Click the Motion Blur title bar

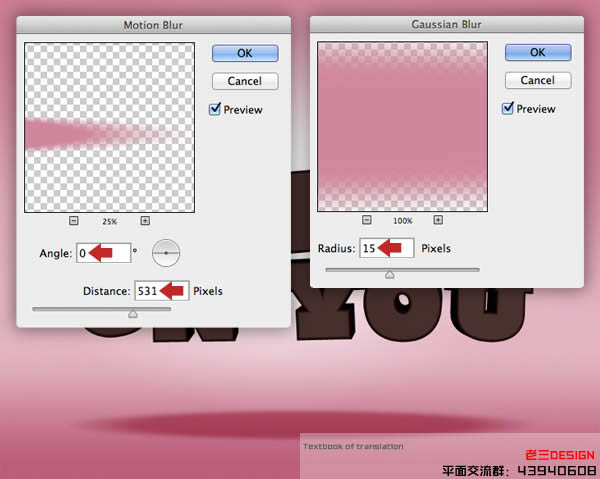[x=153, y=25]
